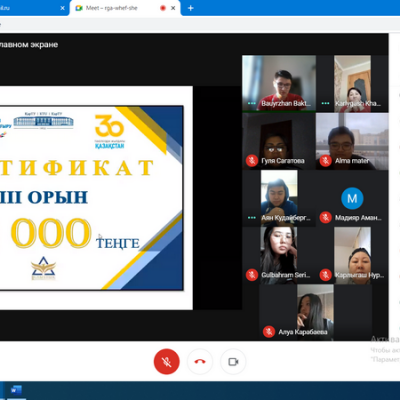Screen dimensions: 400x400
Task: Select Гуля Сагатова video tile
Action: tap(279, 141)
